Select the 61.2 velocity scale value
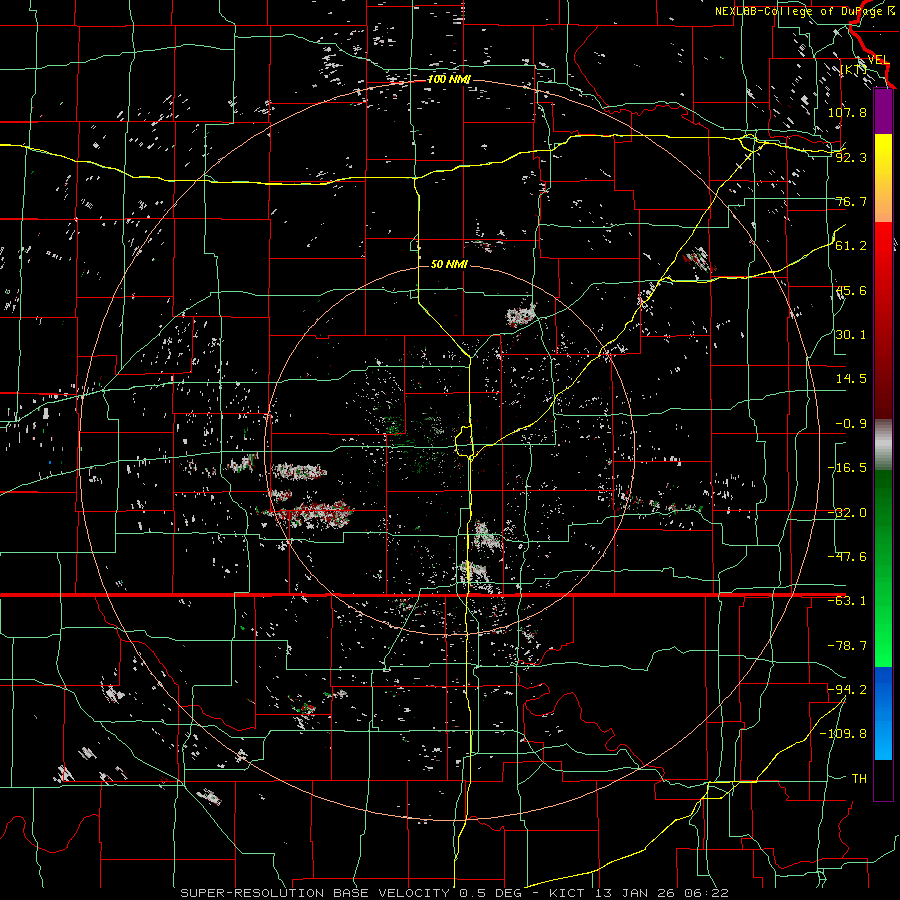This screenshot has height=900, width=900. point(851,246)
